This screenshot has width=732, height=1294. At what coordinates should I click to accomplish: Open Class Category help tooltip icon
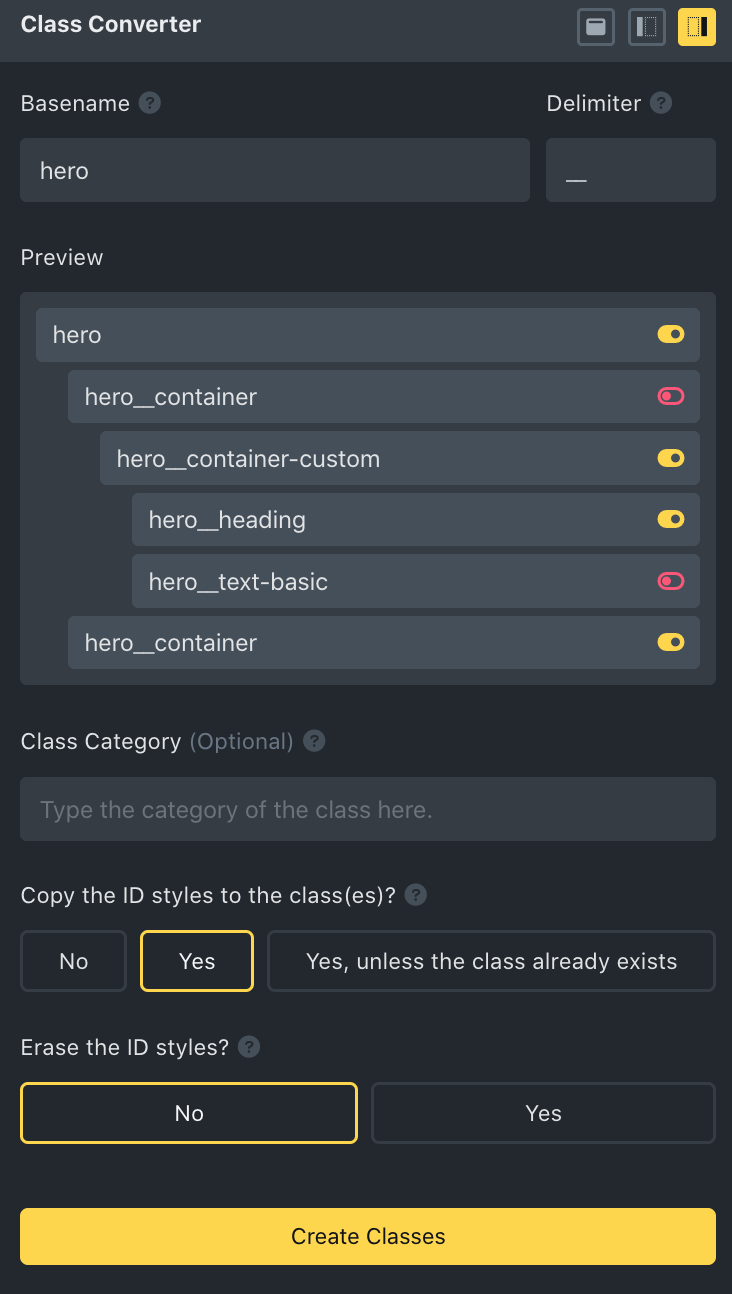[x=315, y=741]
